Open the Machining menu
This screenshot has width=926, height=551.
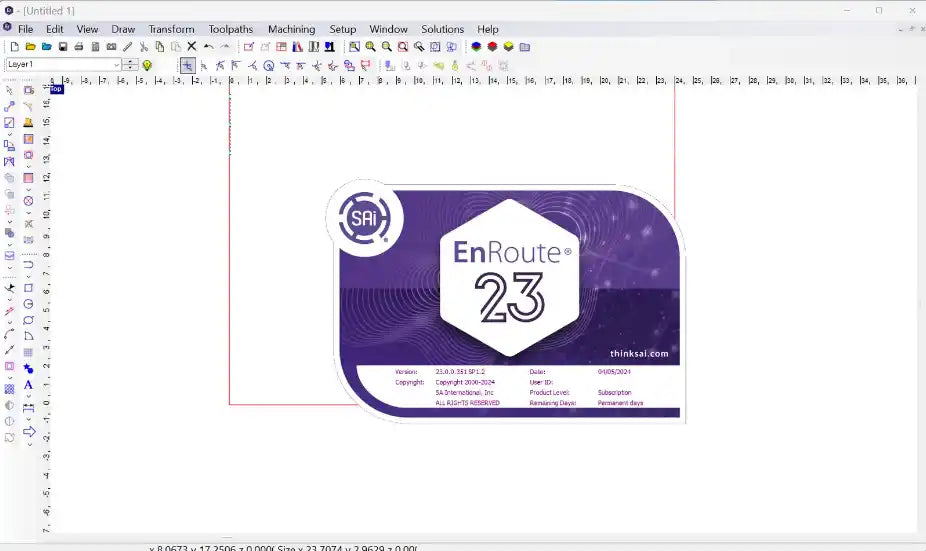[x=291, y=29]
